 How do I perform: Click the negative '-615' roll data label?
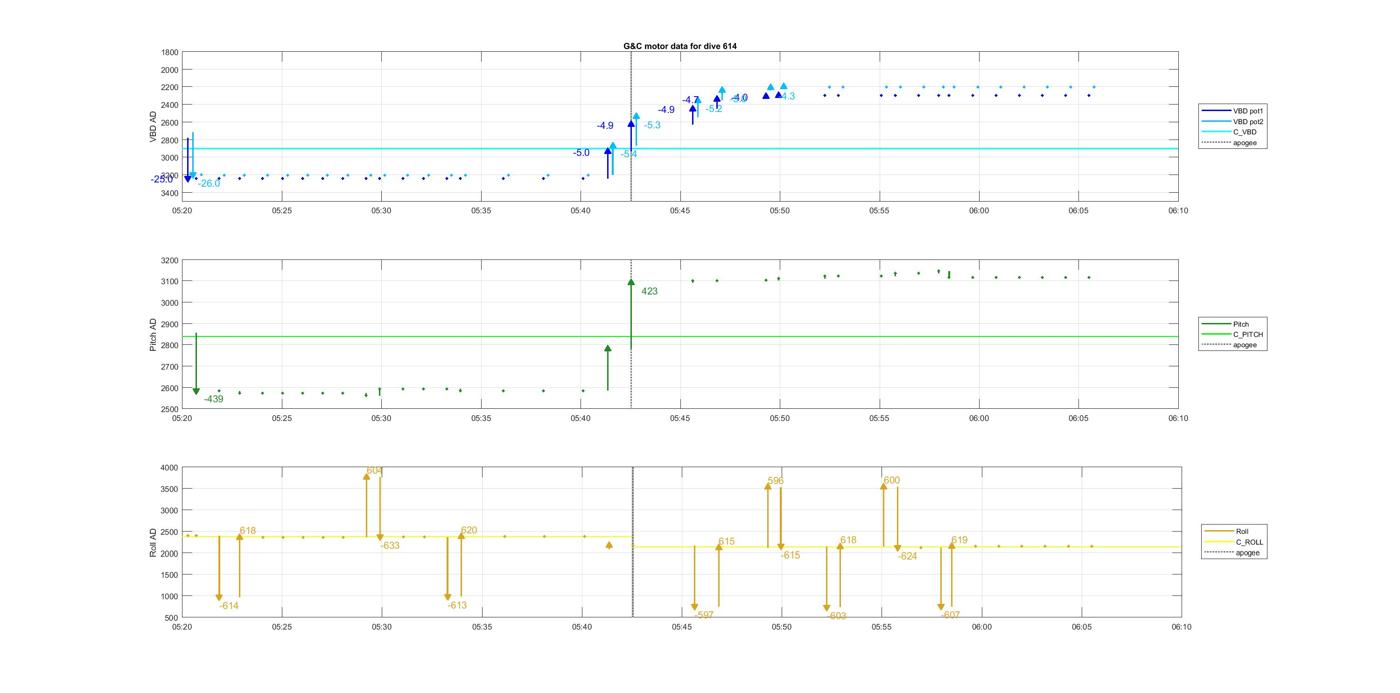coord(790,556)
